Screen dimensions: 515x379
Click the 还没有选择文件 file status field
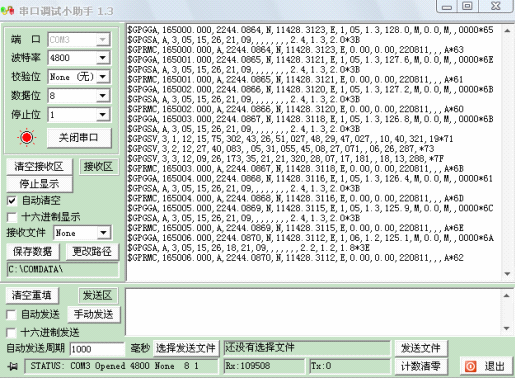(x=307, y=348)
